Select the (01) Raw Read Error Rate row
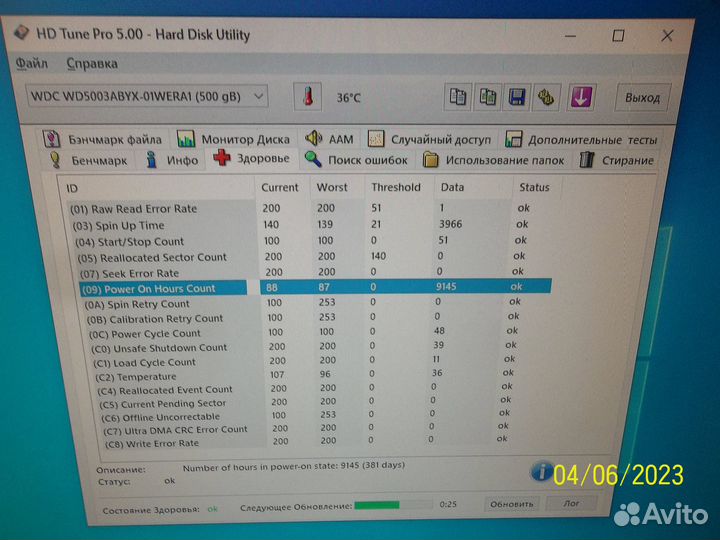Image resolution: width=720 pixels, height=540 pixels. click(x=301, y=208)
